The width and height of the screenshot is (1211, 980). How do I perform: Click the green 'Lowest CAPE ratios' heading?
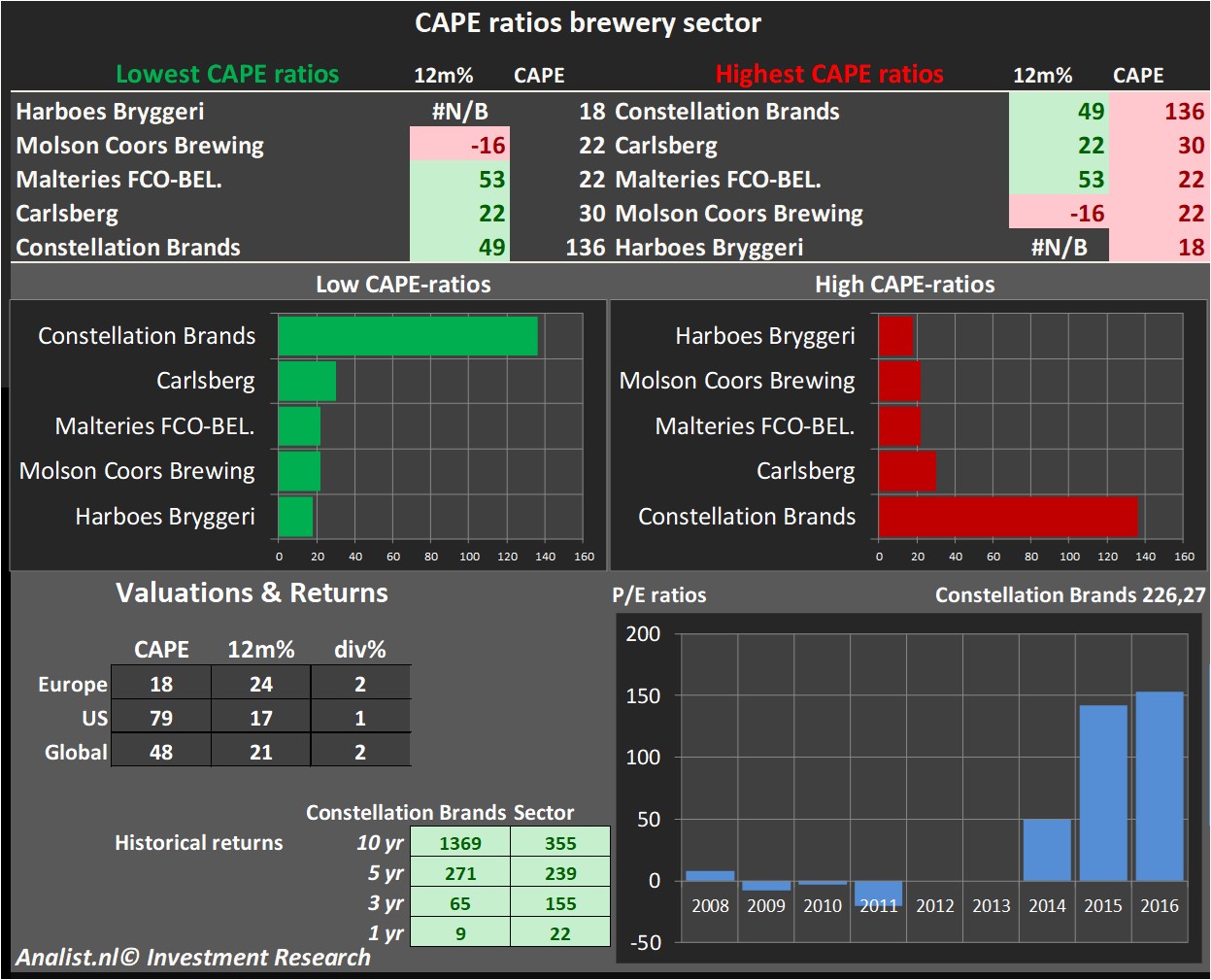click(227, 75)
